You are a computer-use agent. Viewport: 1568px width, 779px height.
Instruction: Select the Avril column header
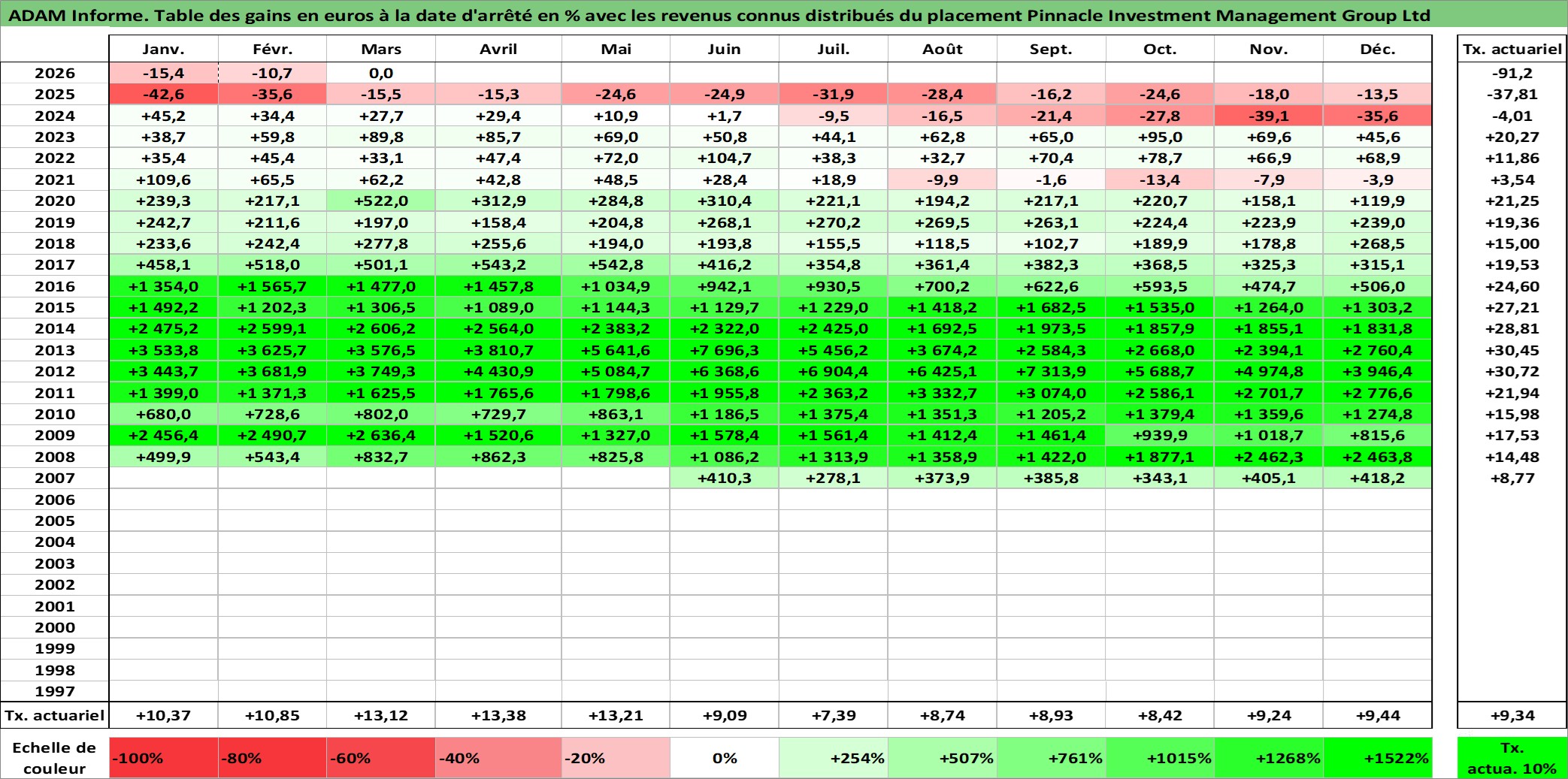[498, 50]
